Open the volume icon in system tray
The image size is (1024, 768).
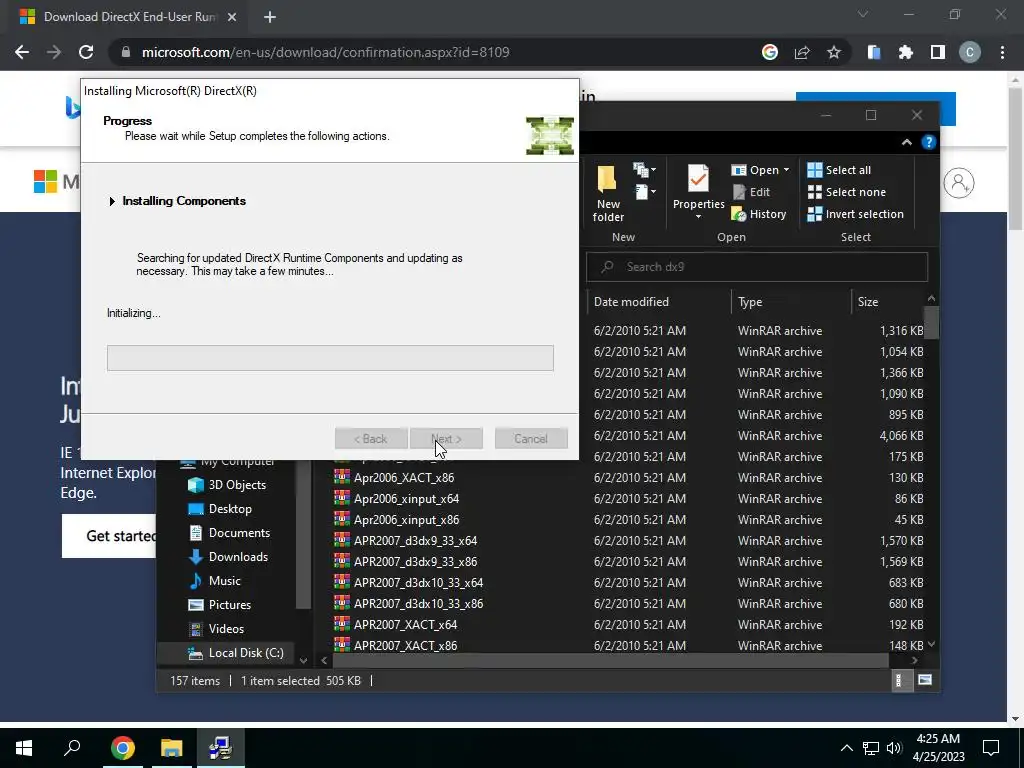pyautogui.click(x=894, y=748)
